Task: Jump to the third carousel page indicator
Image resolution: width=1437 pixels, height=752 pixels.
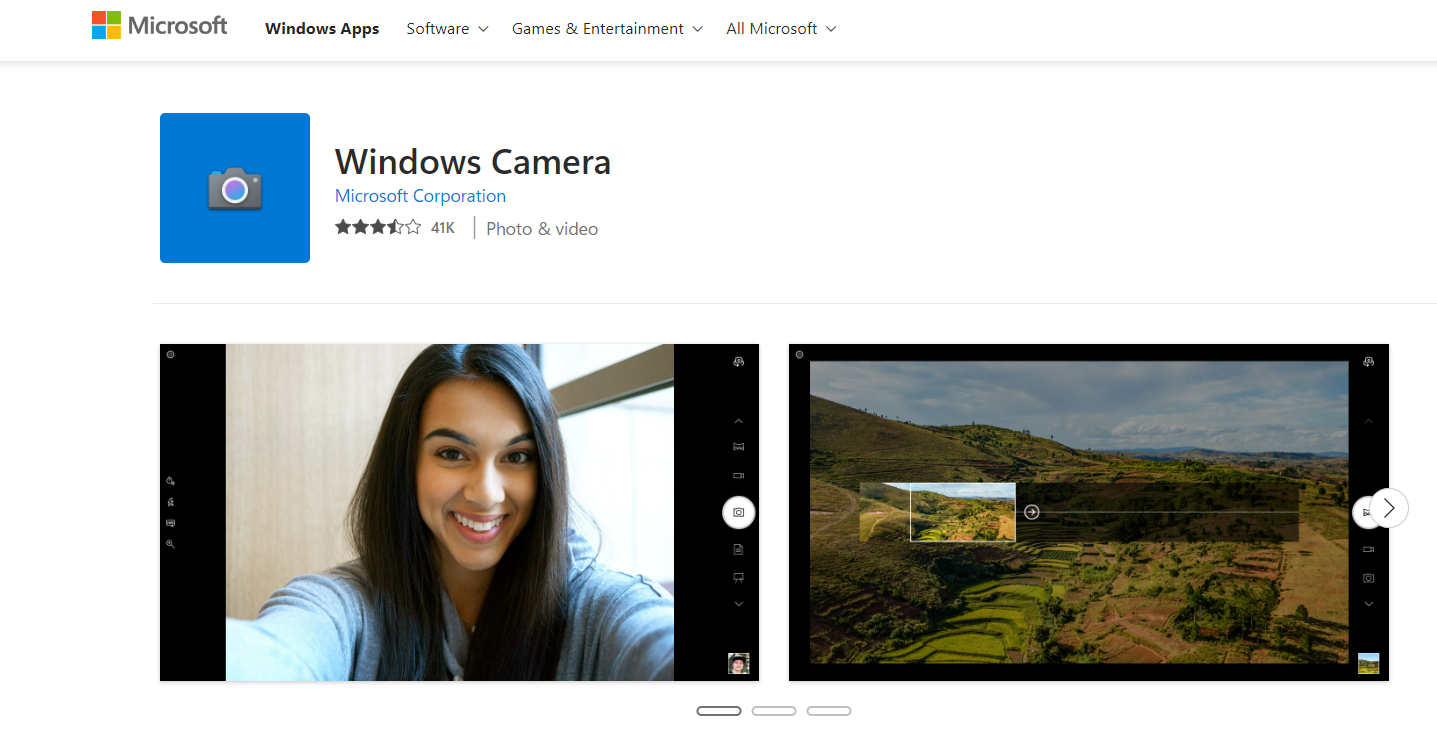Action: pyautogui.click(x=829, y=711)
